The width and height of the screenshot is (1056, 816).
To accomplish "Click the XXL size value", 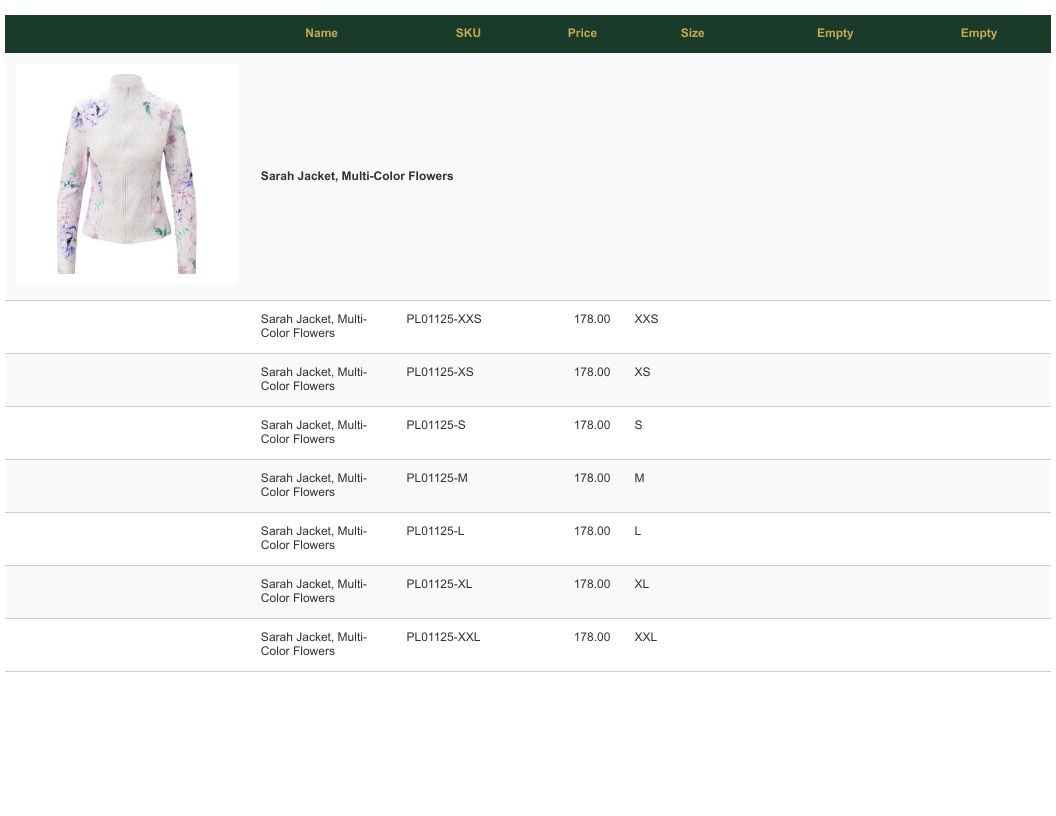I will click(645, 637).
